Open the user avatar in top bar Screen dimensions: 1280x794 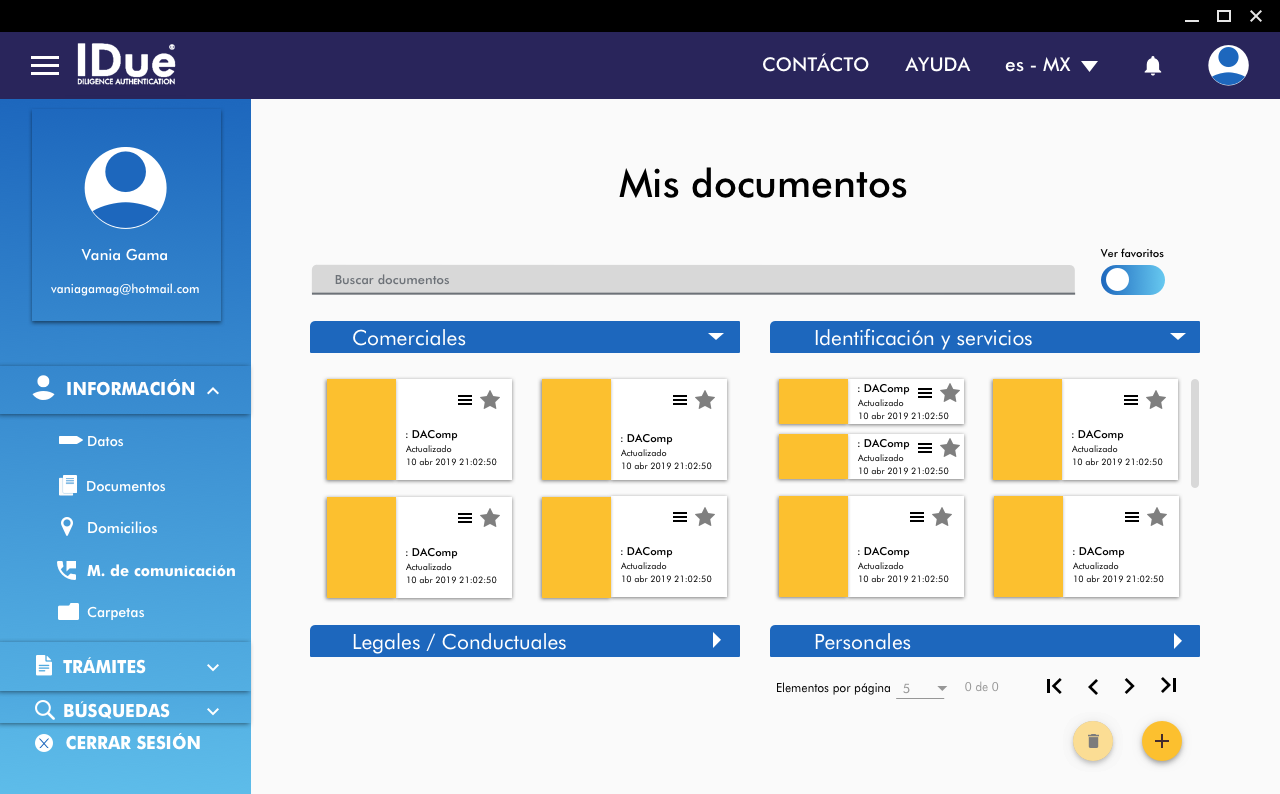click(x=1227, y=65)
